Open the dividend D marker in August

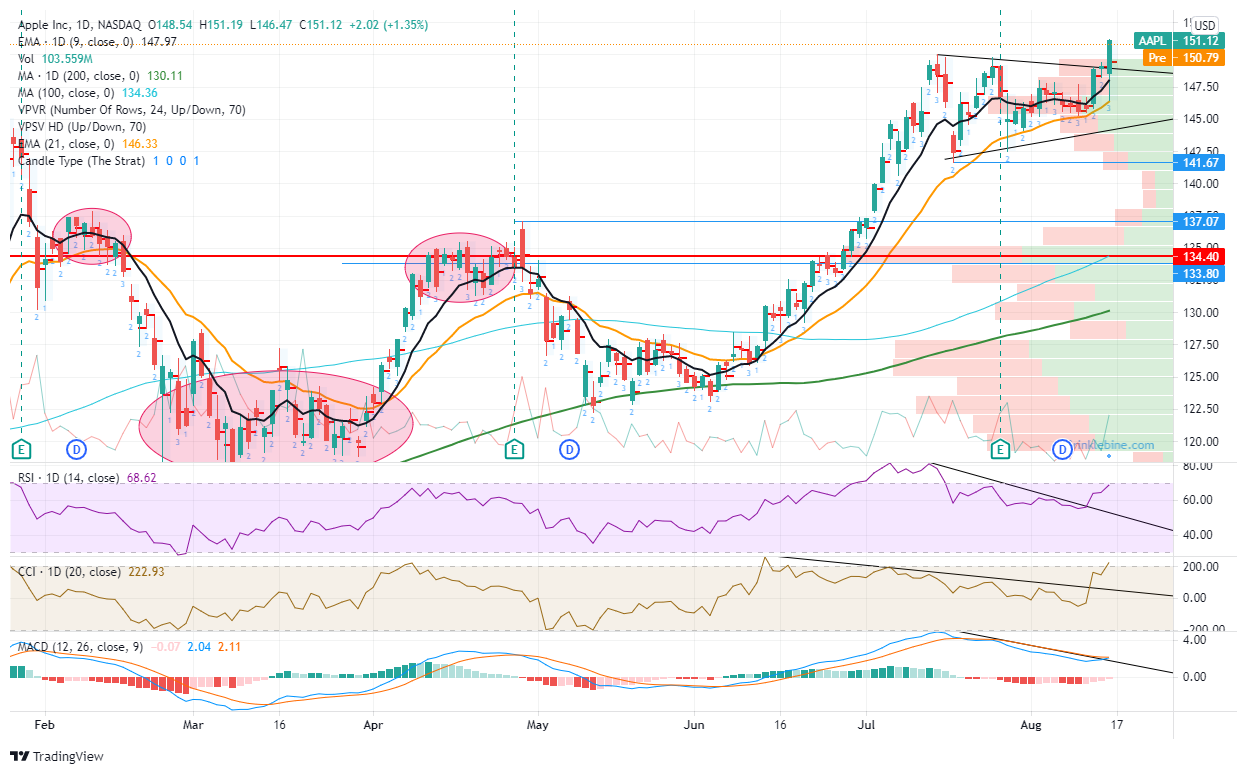click(1064, 450)
